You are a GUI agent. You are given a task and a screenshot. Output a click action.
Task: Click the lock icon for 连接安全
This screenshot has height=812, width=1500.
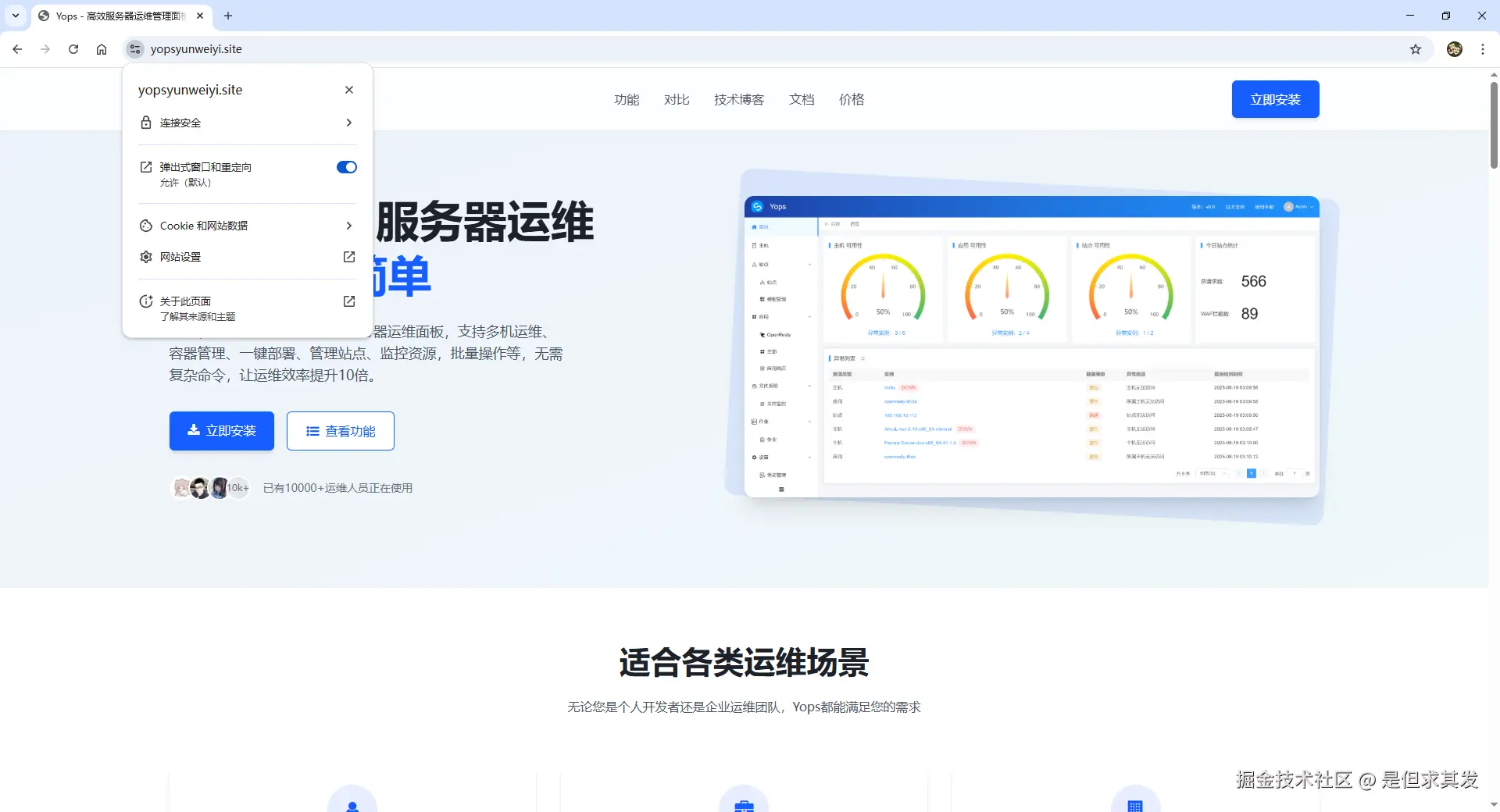pos(146,122)
